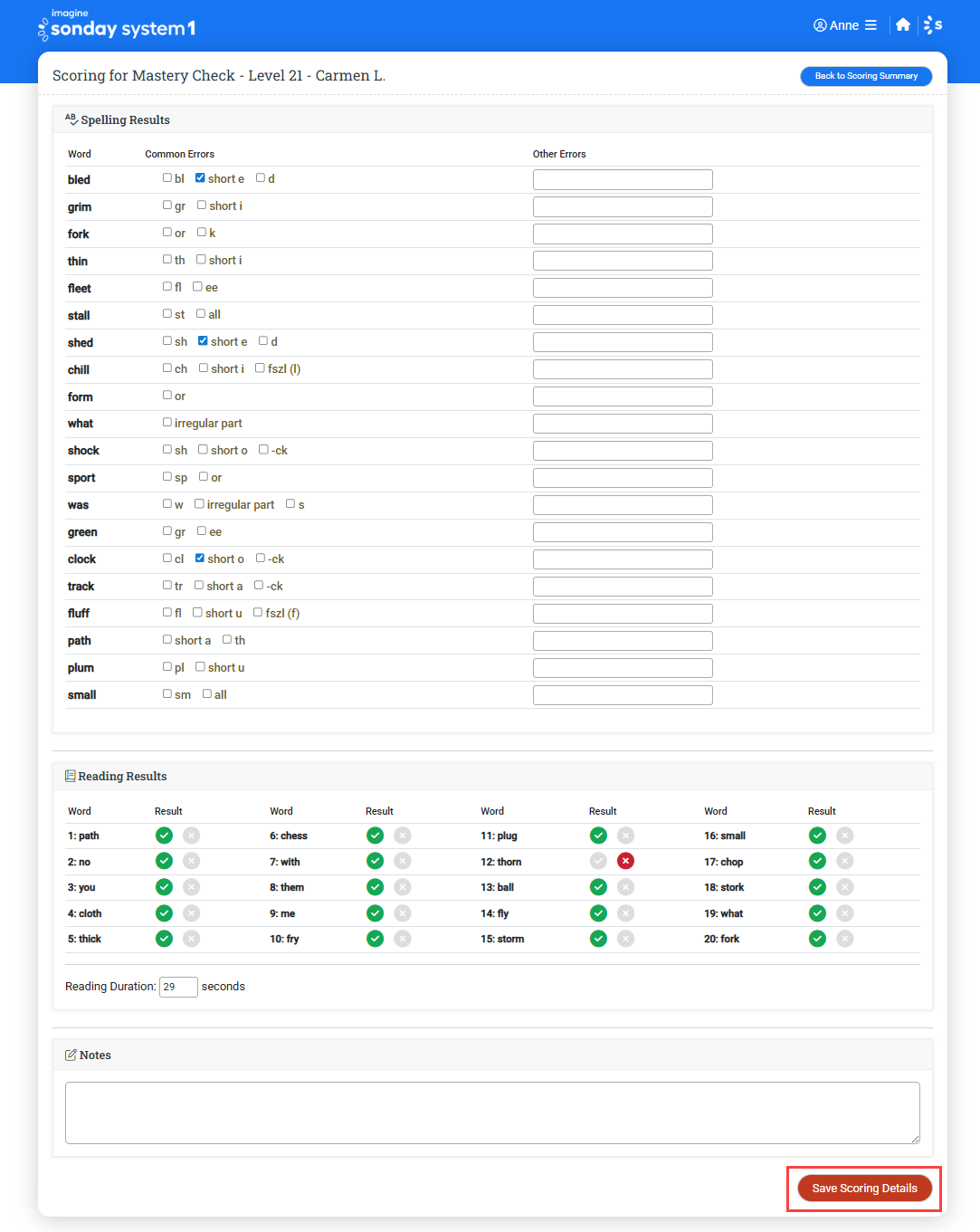Enable the -ck error for clock
Viewport: 980px width, 1232px height.
pos(260,558)
